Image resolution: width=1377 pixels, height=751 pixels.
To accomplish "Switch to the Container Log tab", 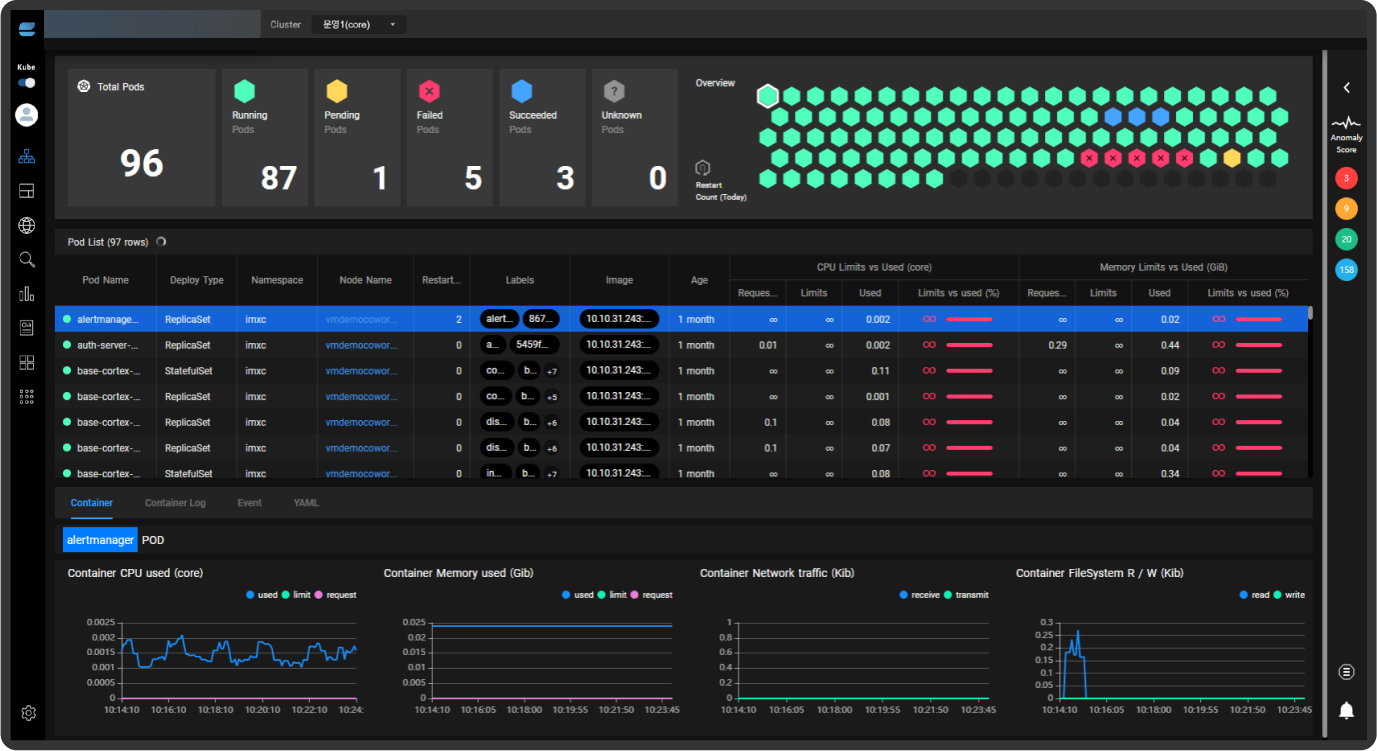I will pos(175,503).
